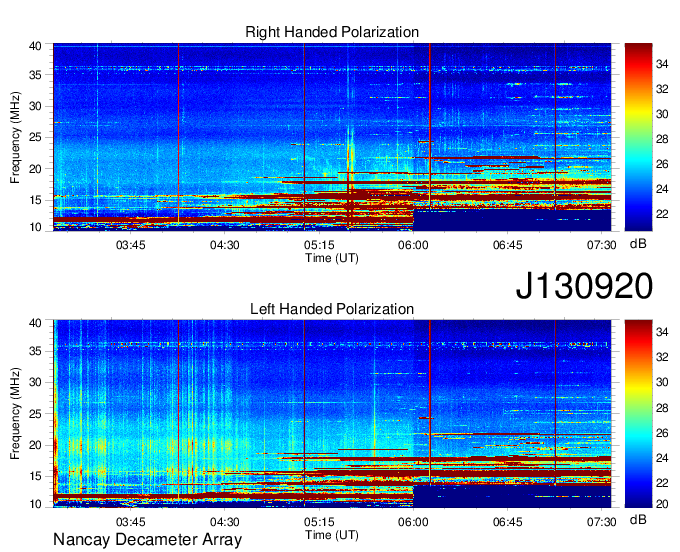Click 30 MHz tick of right-handed panel
Screen dimensions: 680x552
click(x=35, y=106)
